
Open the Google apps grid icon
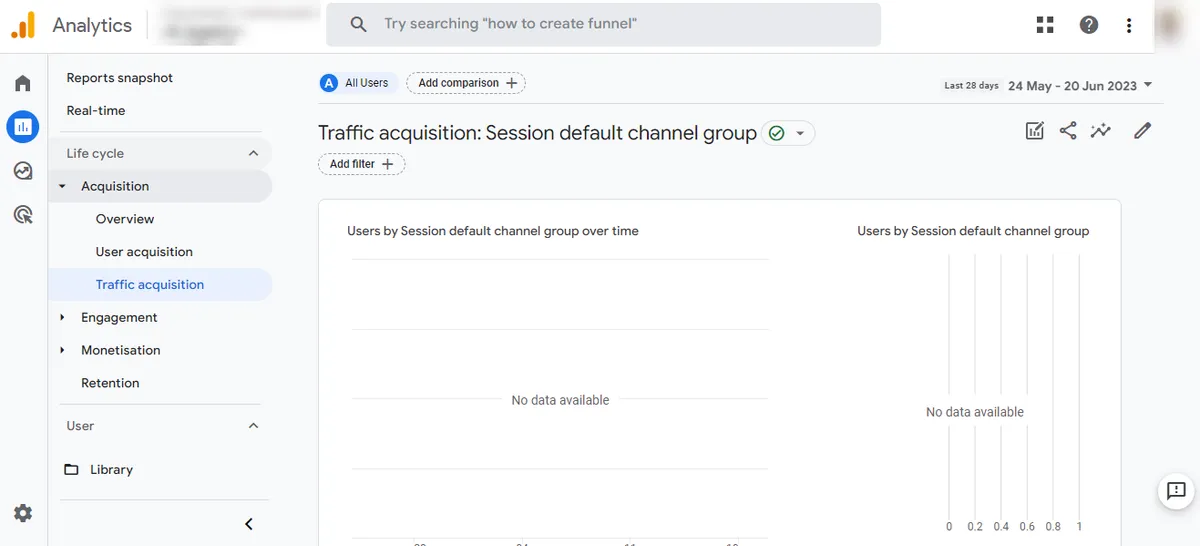pos(1046,25)
